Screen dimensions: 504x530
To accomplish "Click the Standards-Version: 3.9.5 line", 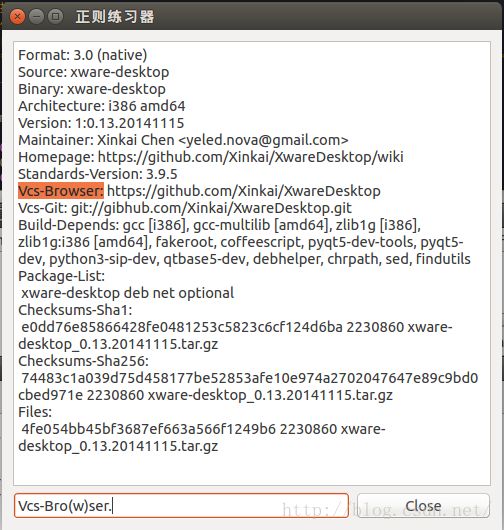I will click(x=98, y=174).
